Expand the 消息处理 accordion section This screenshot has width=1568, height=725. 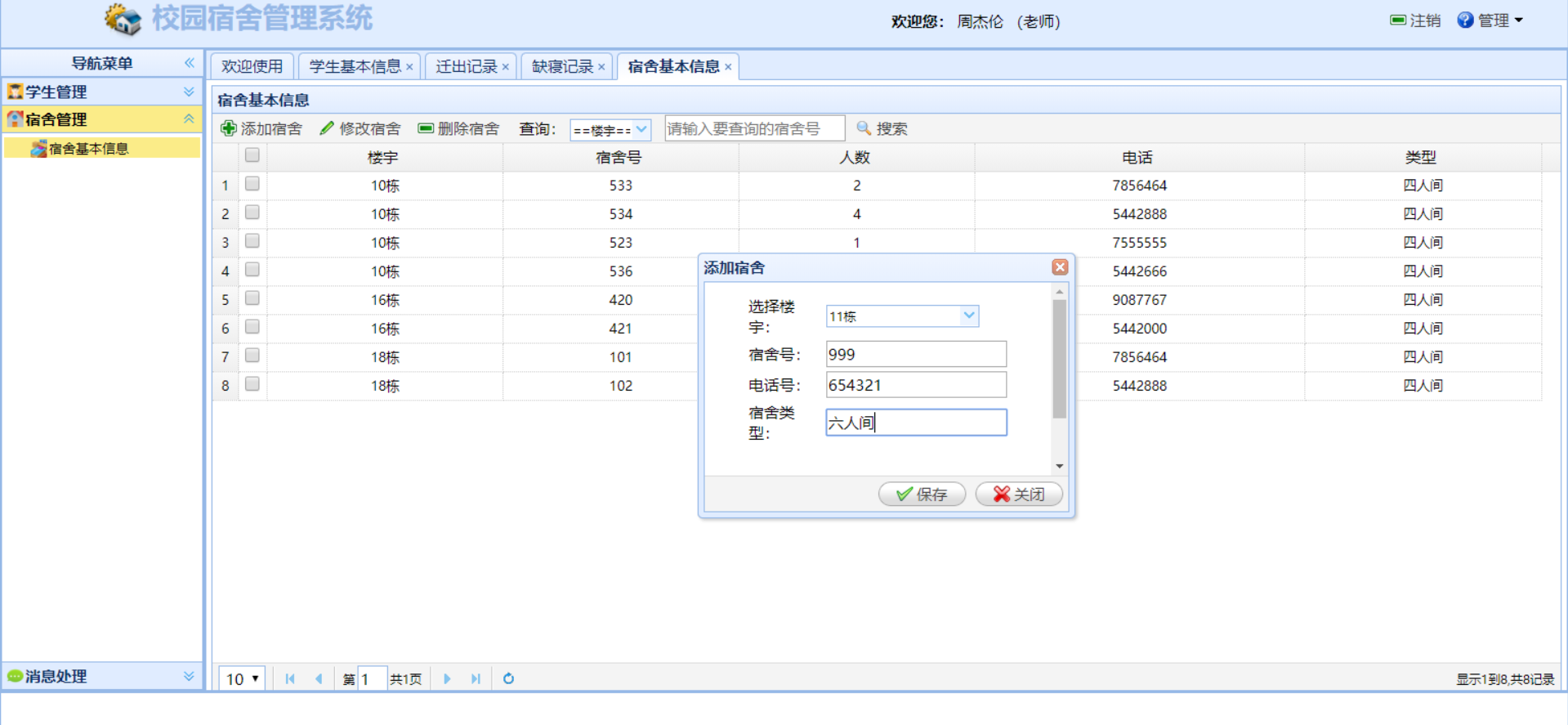[189, 676]
